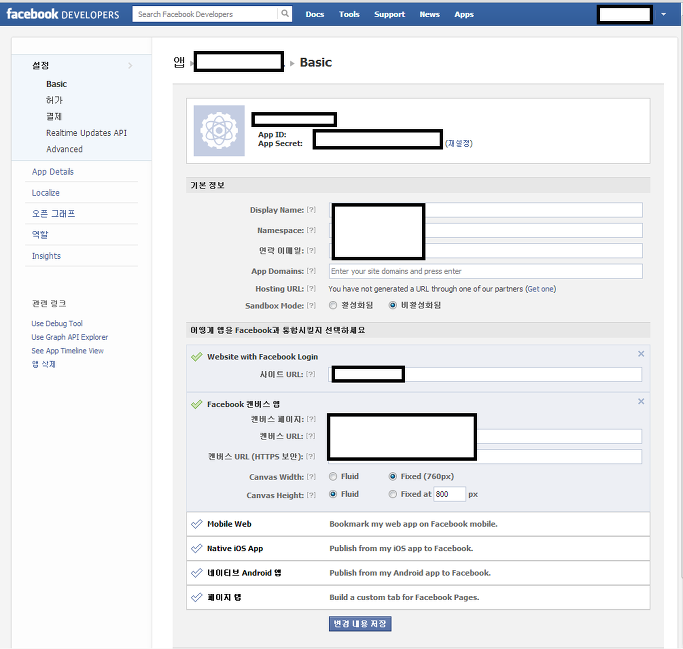Open help for Canvas Width
683x649 pixels.
point(311,477)
